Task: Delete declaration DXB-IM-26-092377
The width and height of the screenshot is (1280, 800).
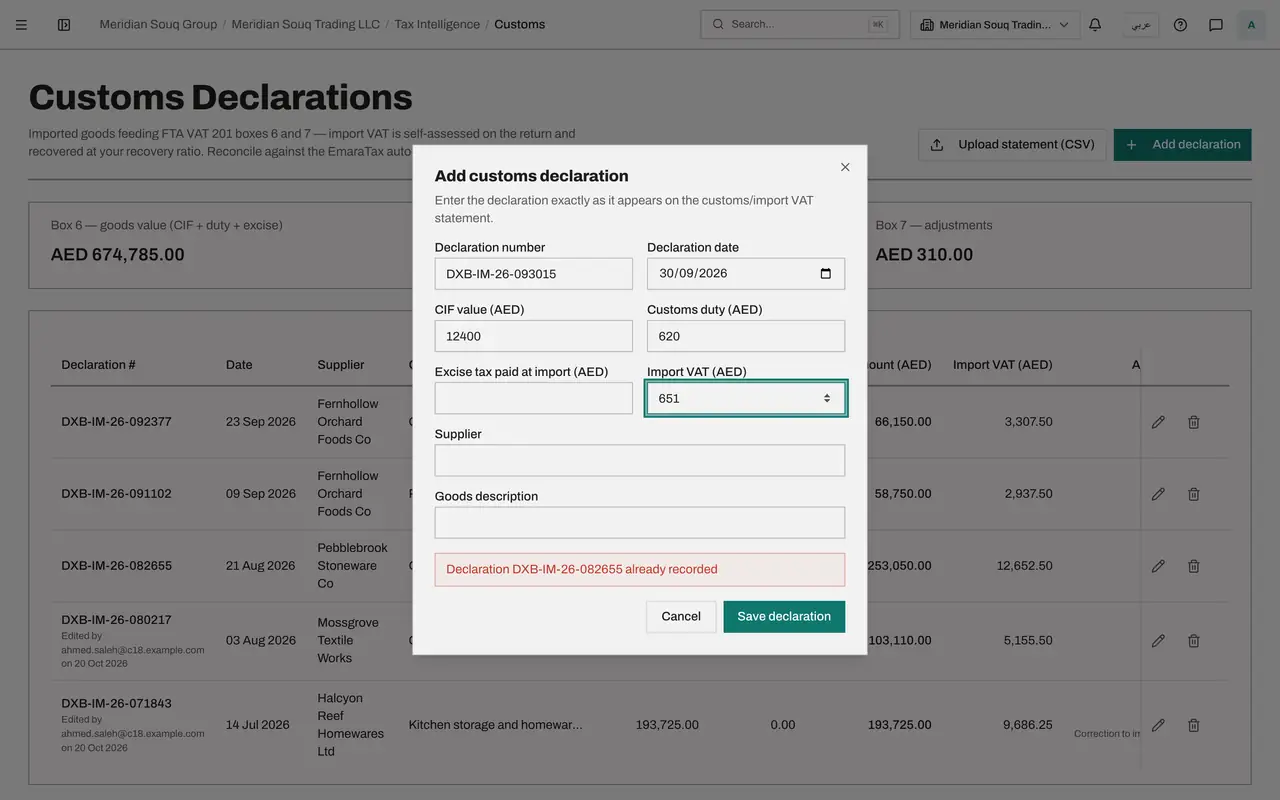Action: pyautogui.click(x=1193, y=422)
